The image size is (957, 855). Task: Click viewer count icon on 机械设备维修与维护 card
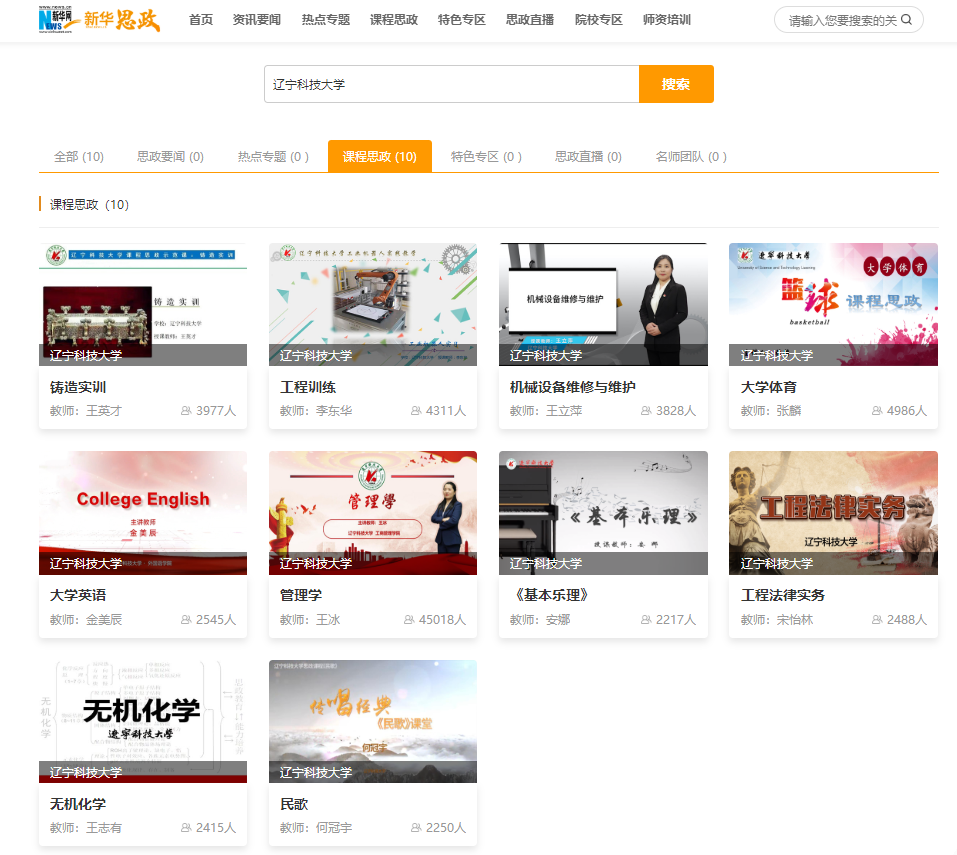646,411
